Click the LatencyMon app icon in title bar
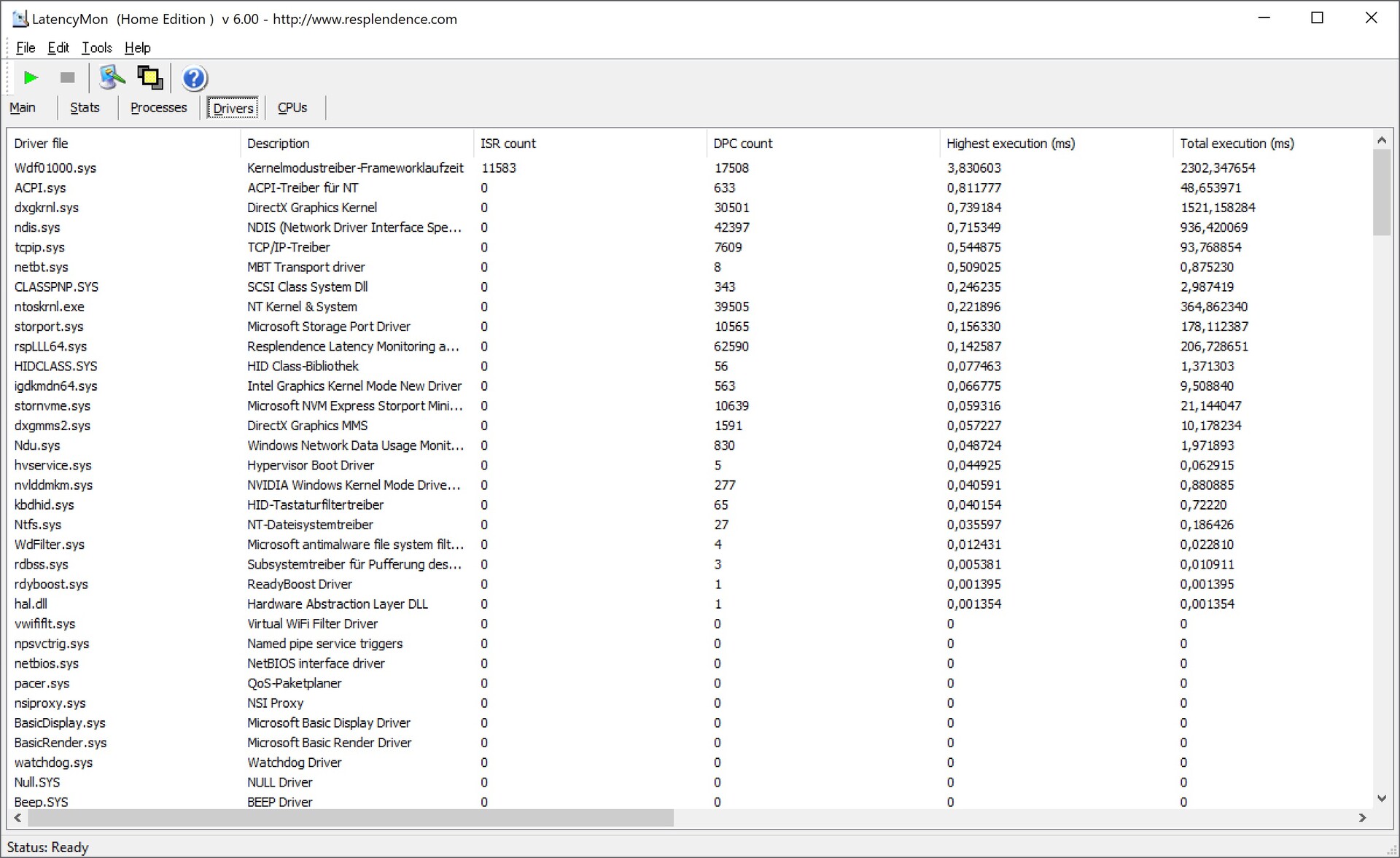 pyautogui.click(x=20, y=19)
